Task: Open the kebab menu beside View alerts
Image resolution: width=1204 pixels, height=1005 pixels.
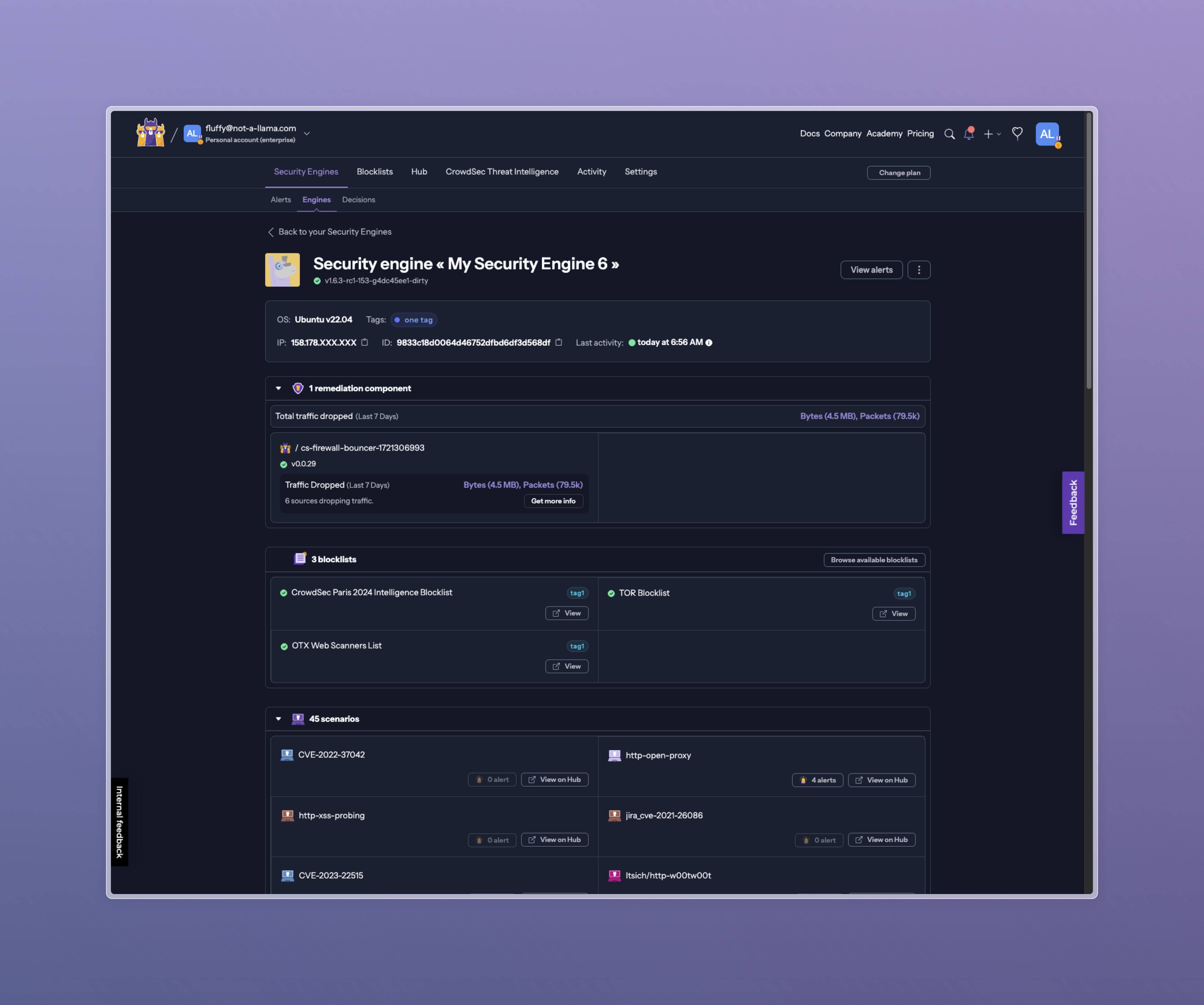Action: (x=919, y=270)
